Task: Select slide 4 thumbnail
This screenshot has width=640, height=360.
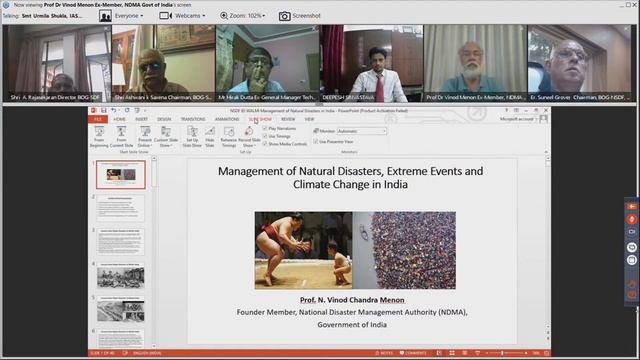Action: [x=121, y=276]
